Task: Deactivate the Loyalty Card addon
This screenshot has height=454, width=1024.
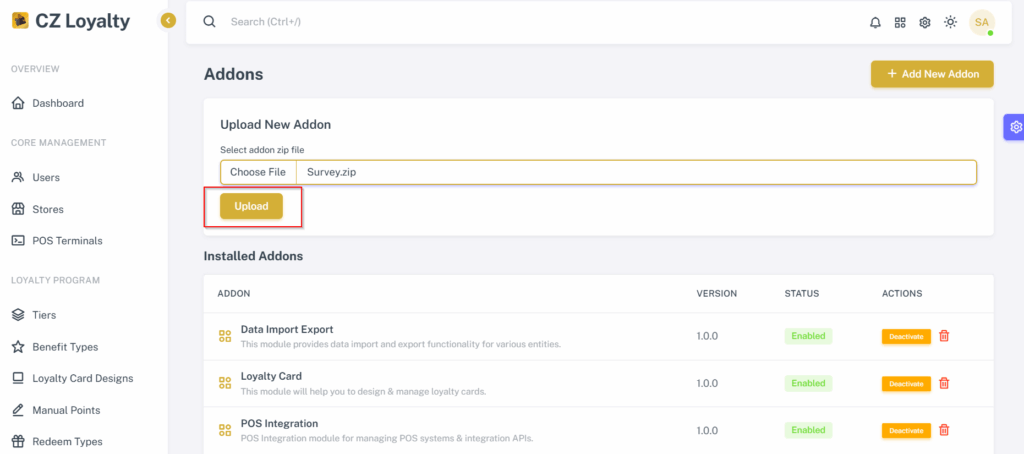Action: click(906, 383)
